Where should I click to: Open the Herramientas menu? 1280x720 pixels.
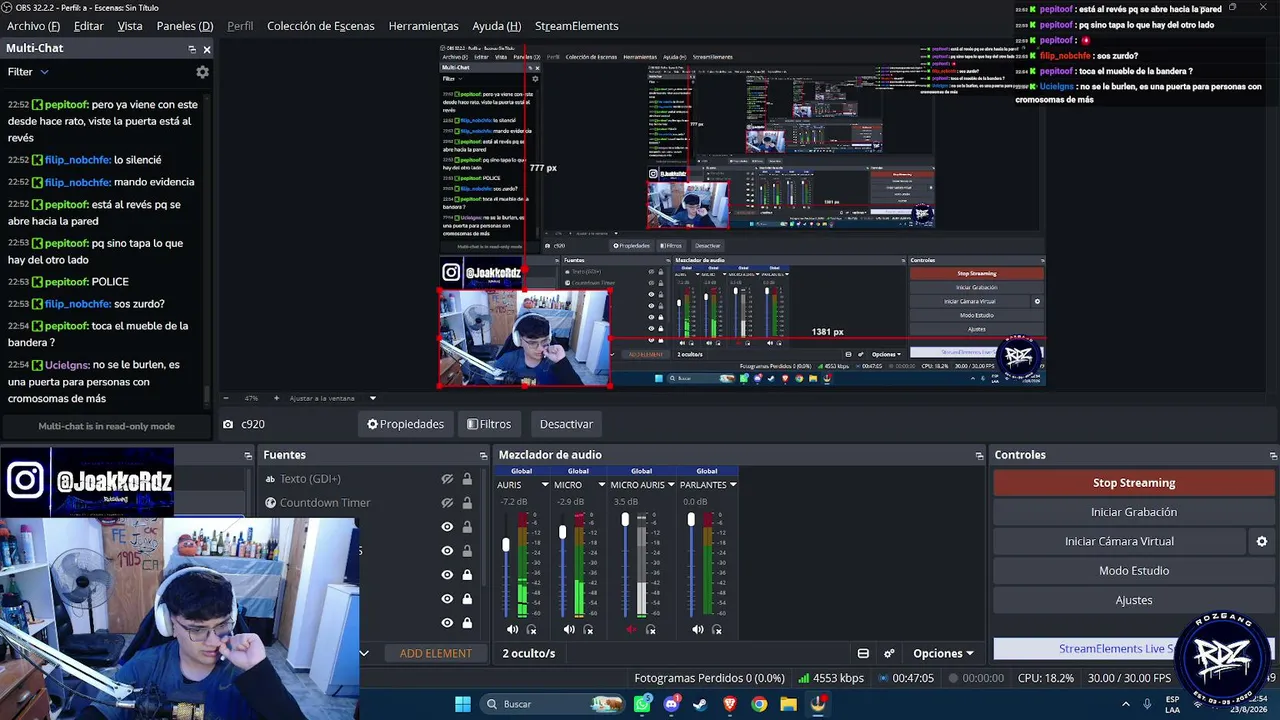click(x=423, y=26)
